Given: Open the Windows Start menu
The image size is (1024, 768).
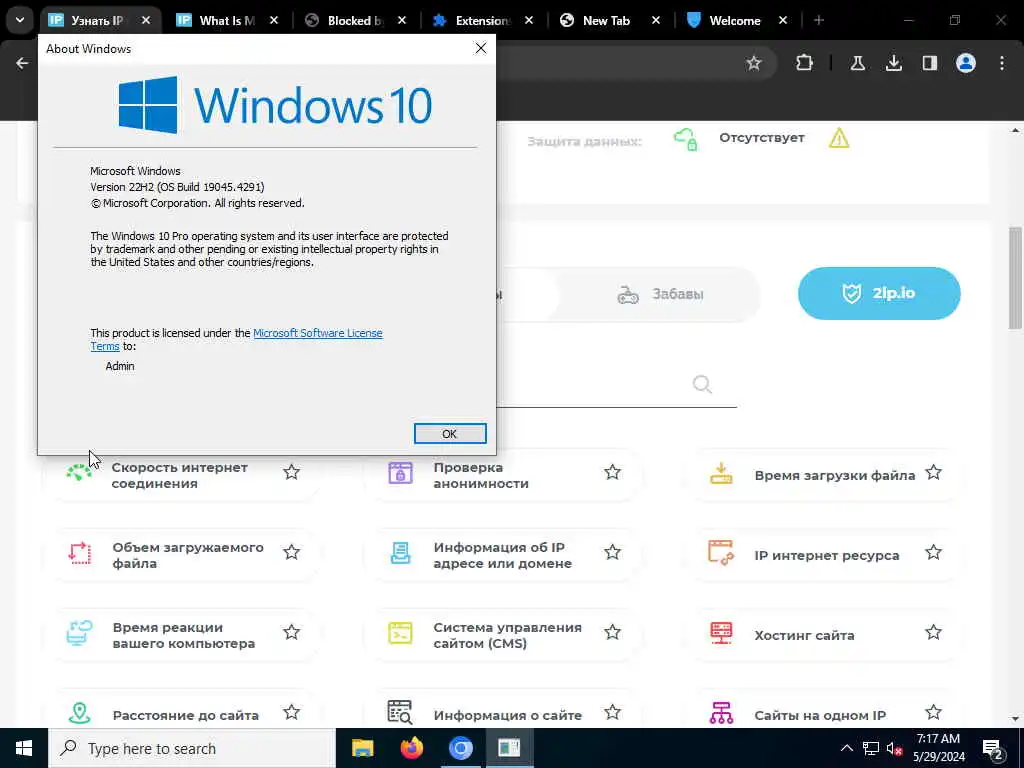Looking at the screenshot, I should coord(24,748).
